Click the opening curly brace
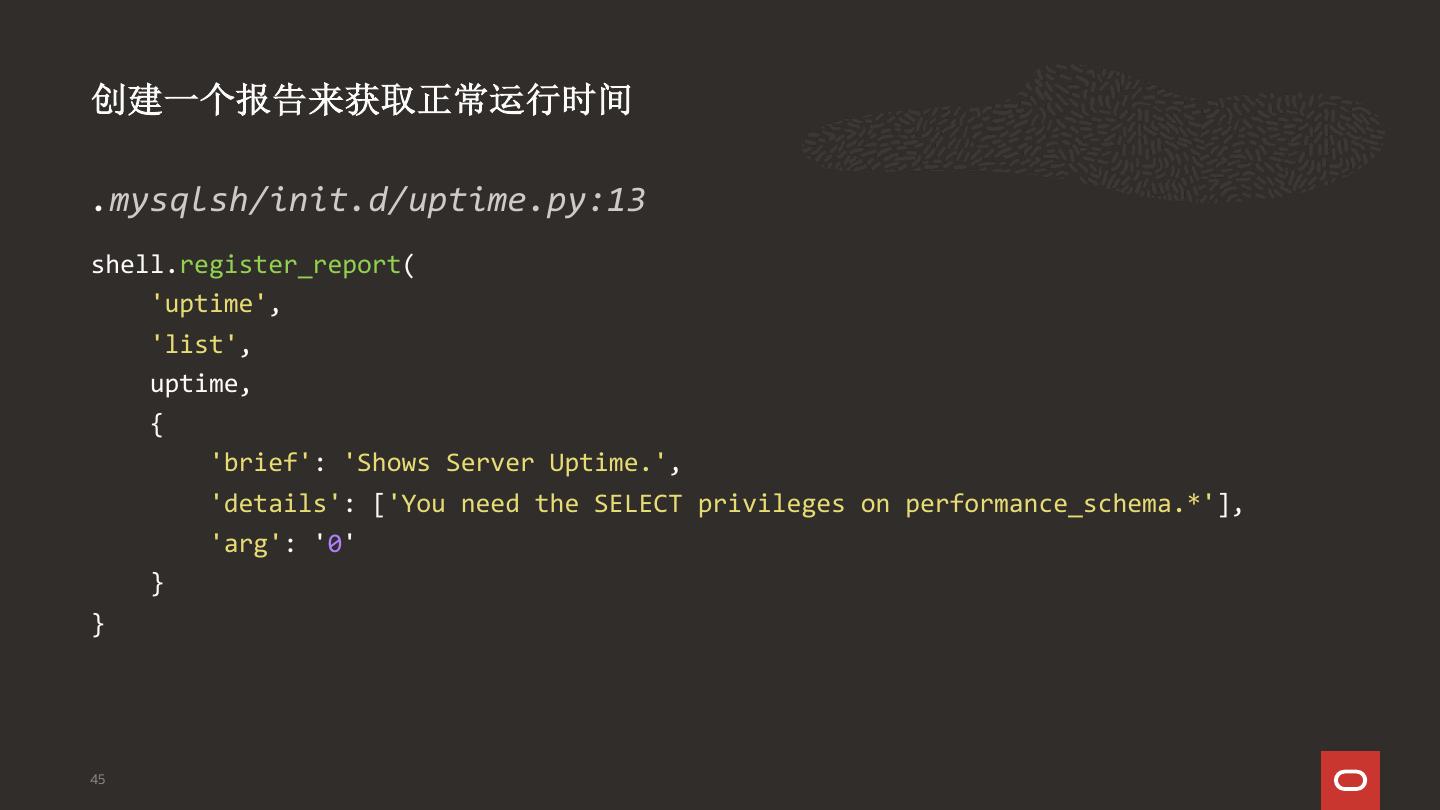 click(157, 424)
